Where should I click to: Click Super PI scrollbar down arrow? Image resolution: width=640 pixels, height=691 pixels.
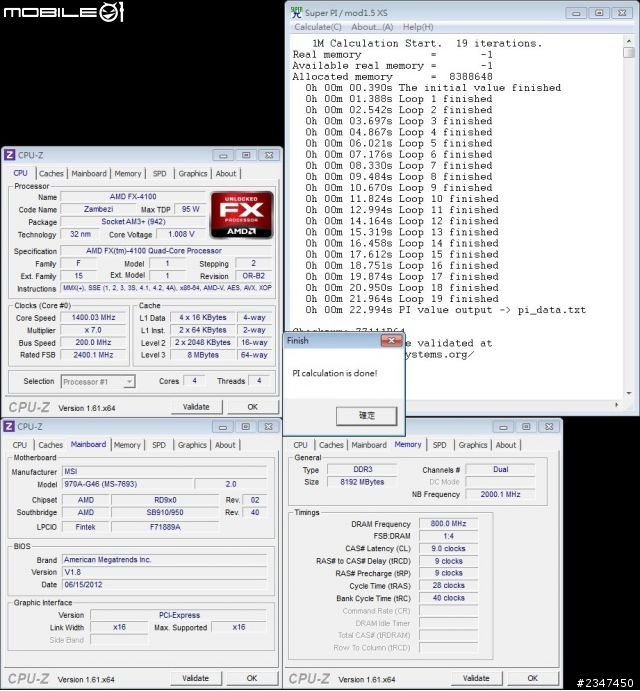click(629, 393)
